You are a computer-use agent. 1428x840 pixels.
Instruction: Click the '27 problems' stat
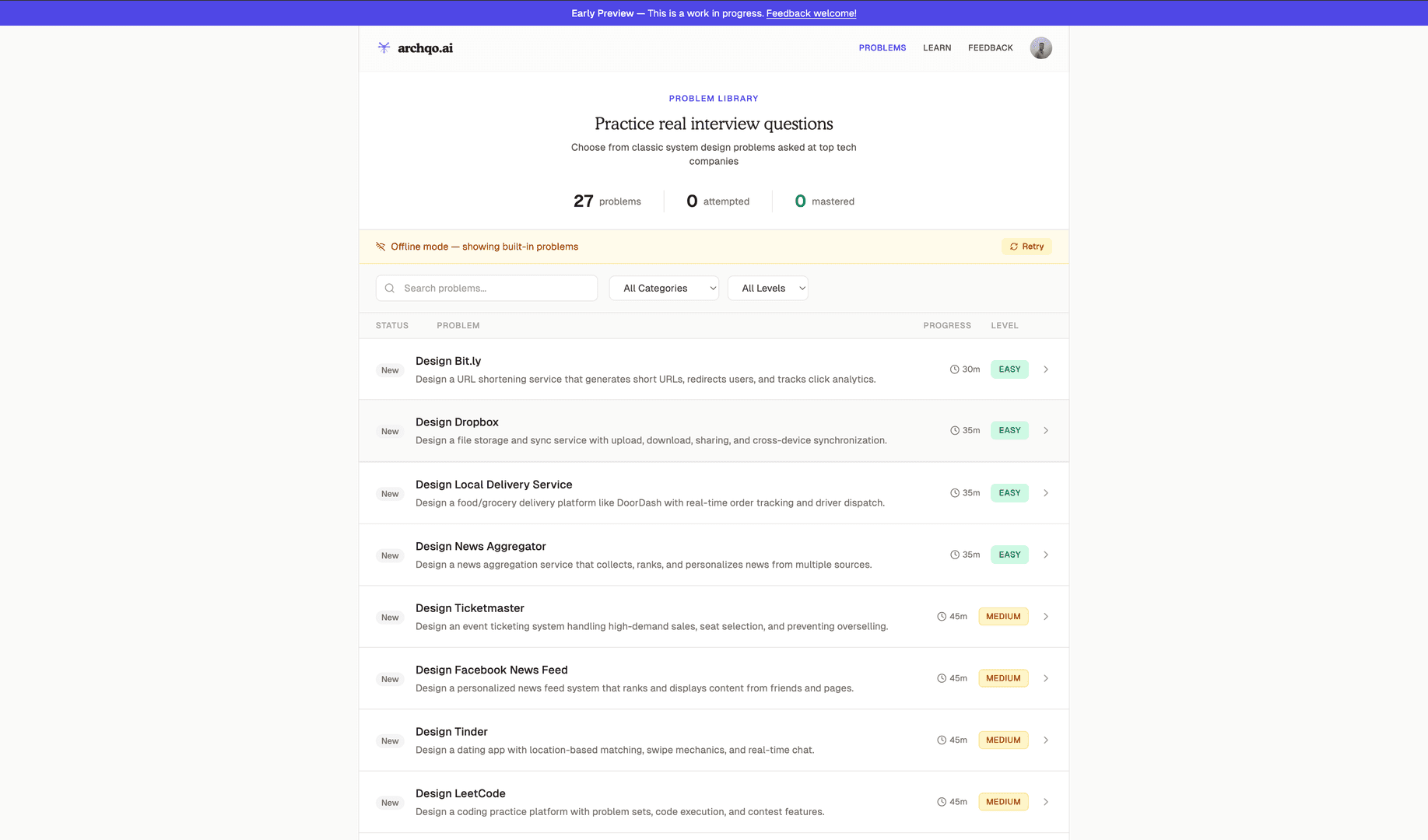607,201
